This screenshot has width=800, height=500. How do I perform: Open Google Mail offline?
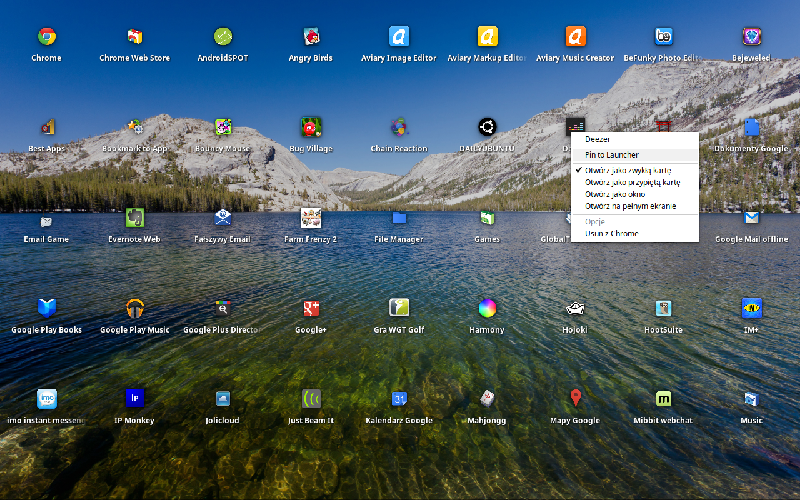point(752,218)
